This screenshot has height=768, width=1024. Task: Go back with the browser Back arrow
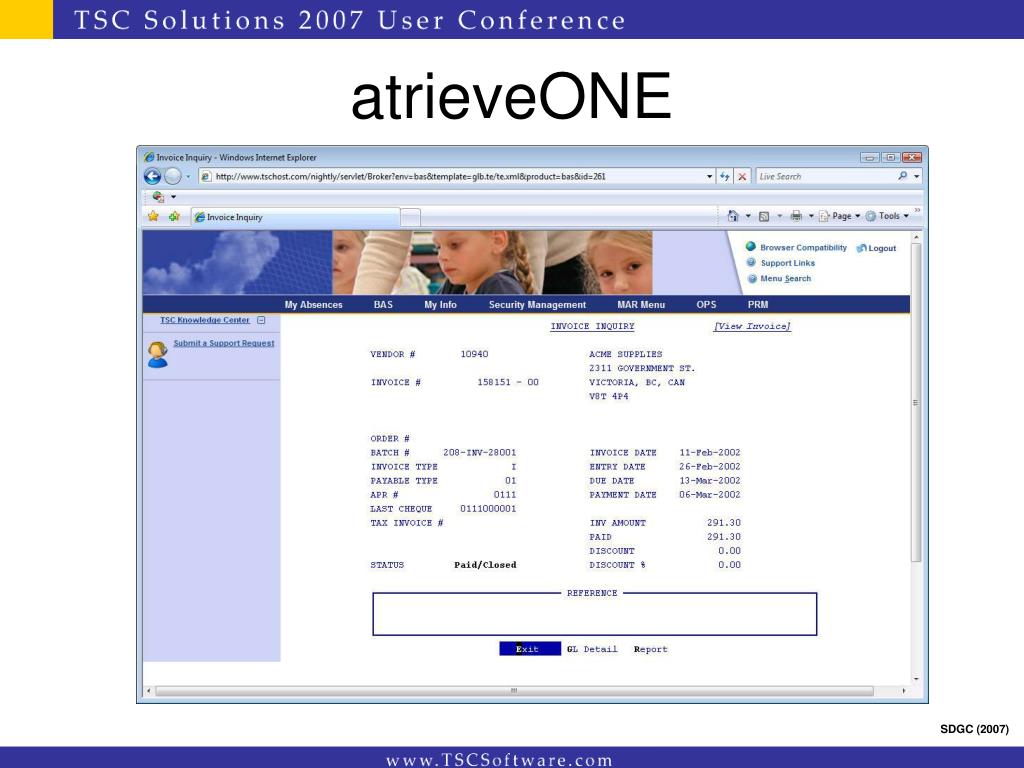(x=152, y=176)
